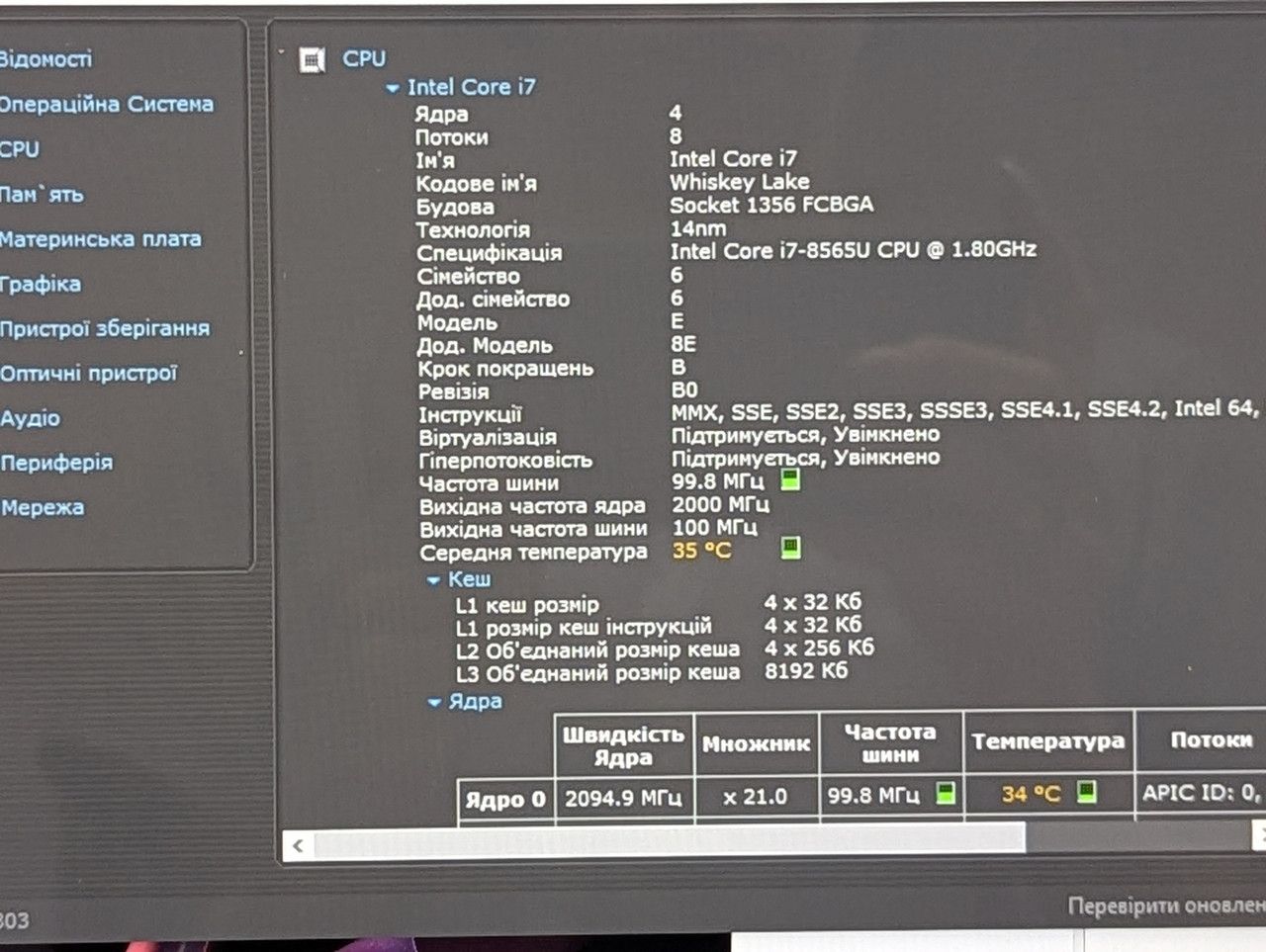Click the Кодове ім'я label

(x=476, y=184)
